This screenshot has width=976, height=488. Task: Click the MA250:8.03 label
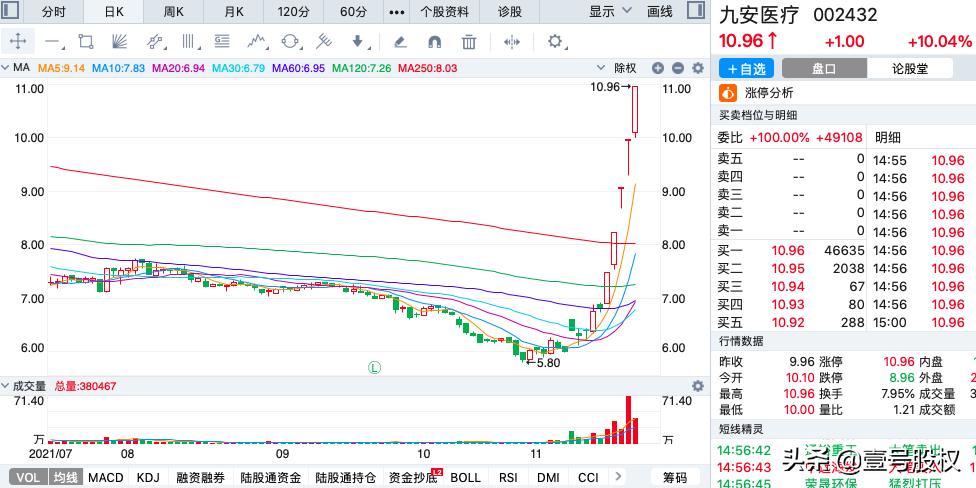point(428,68)
